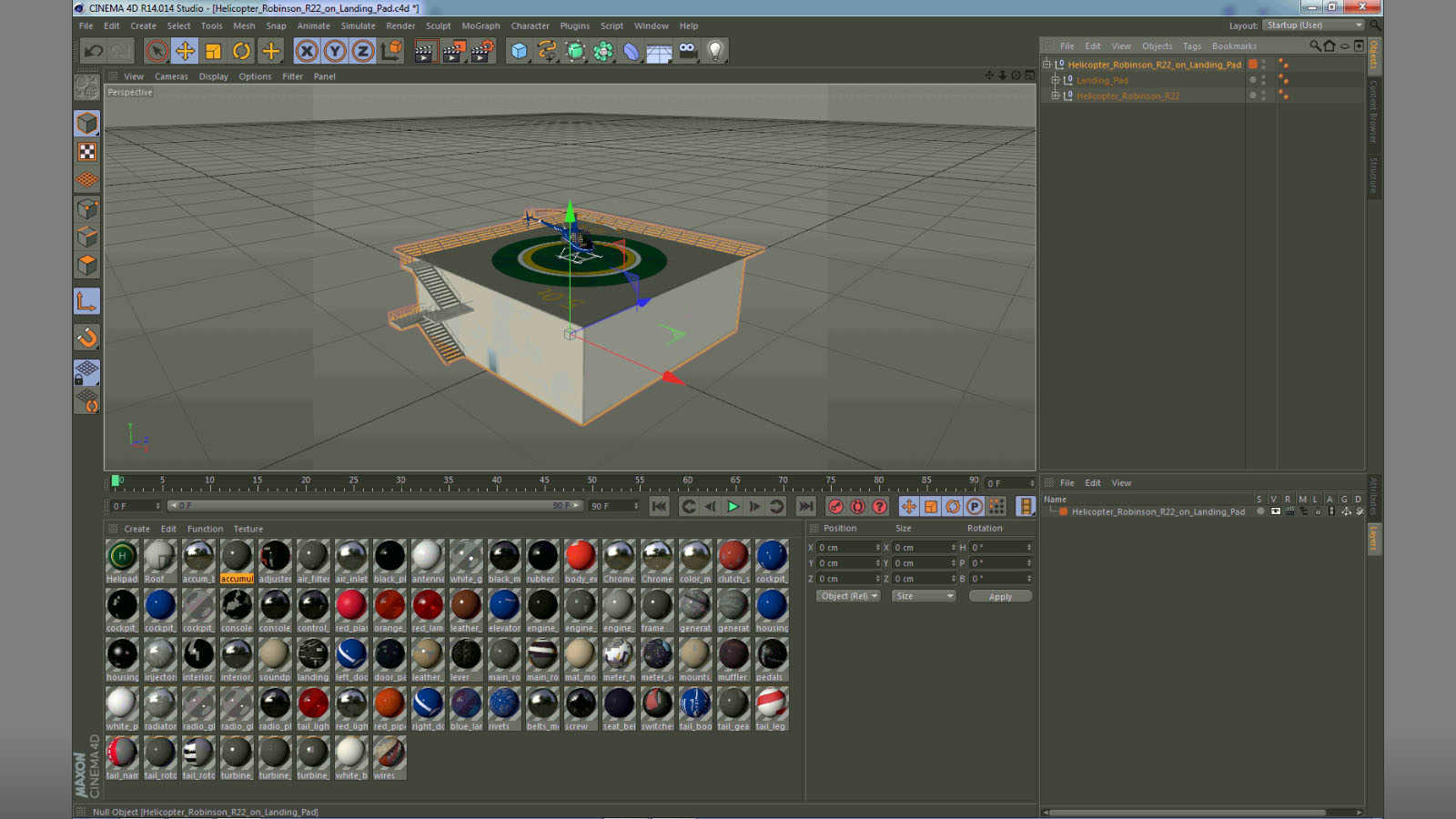The width and height of the screenshot is (1456, 819).
Task: Click the Undo arrow icon
Action: [x=93, y=51]
